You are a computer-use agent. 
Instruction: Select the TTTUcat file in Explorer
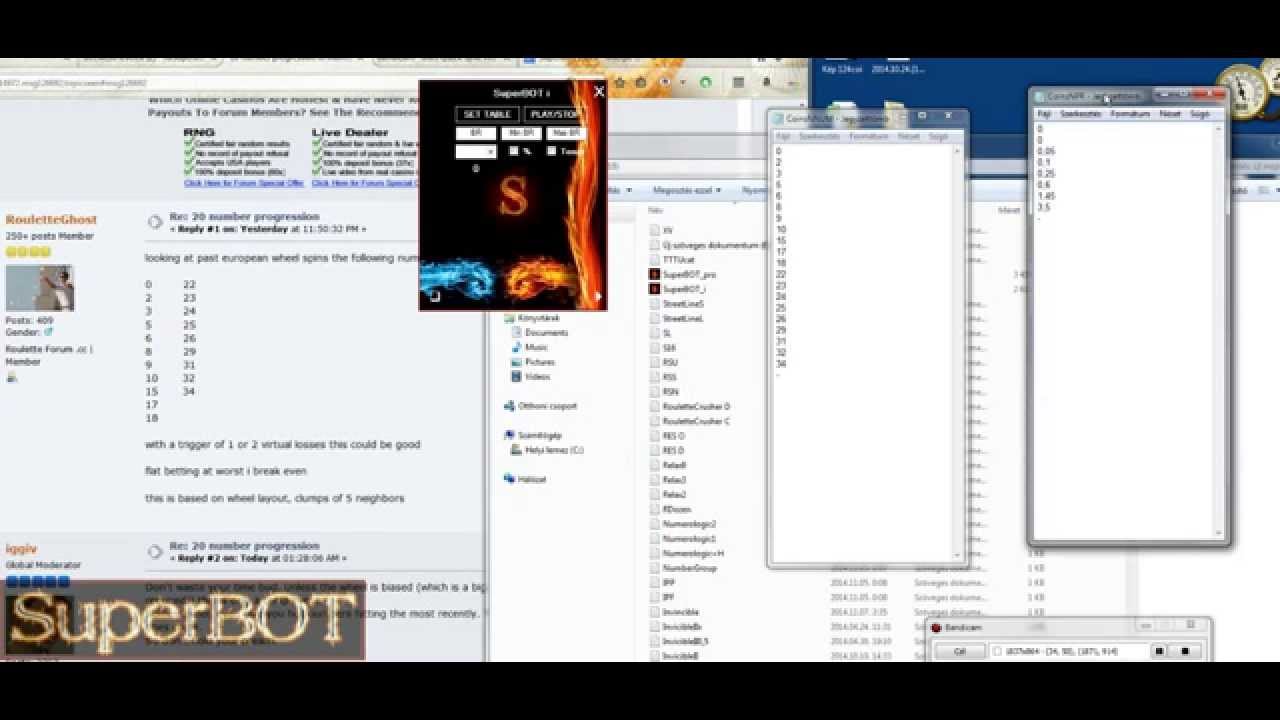pos(678,260)
